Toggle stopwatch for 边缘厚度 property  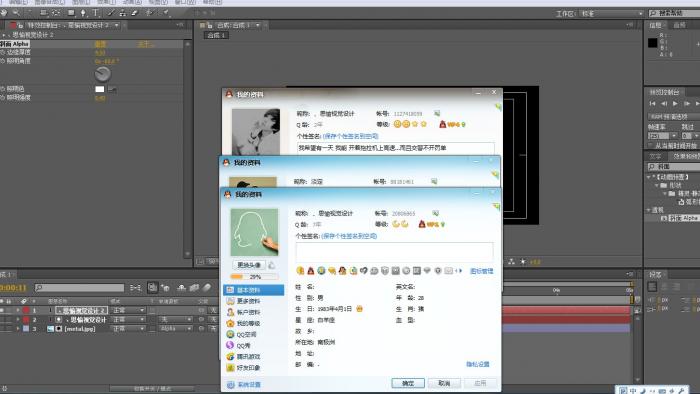(x=3, y=52)
